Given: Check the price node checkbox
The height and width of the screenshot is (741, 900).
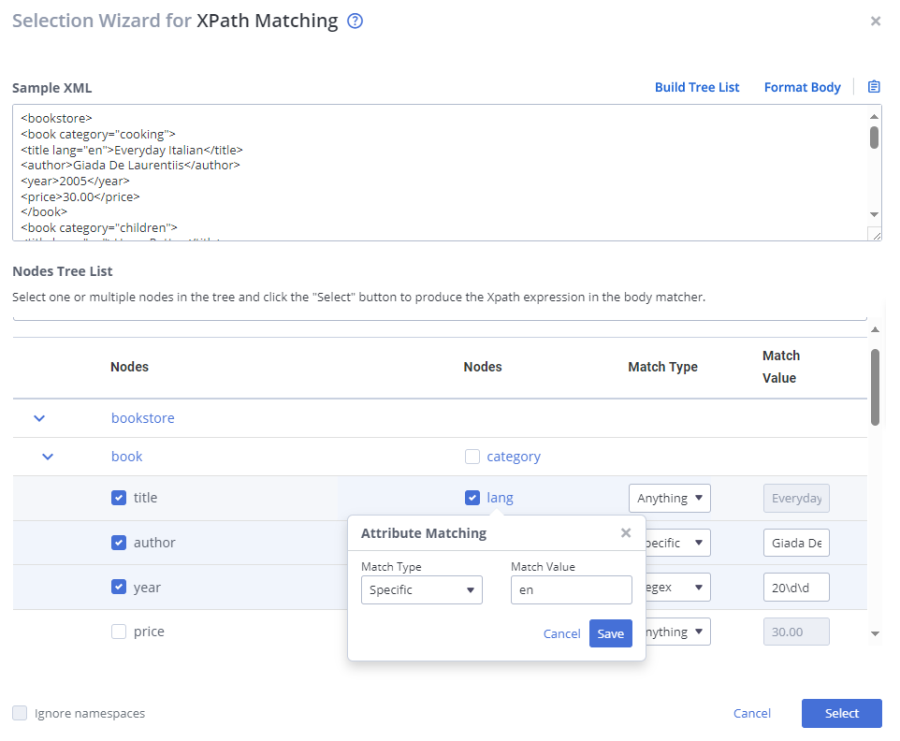Looking at the screenshot, I should point(119,631).
